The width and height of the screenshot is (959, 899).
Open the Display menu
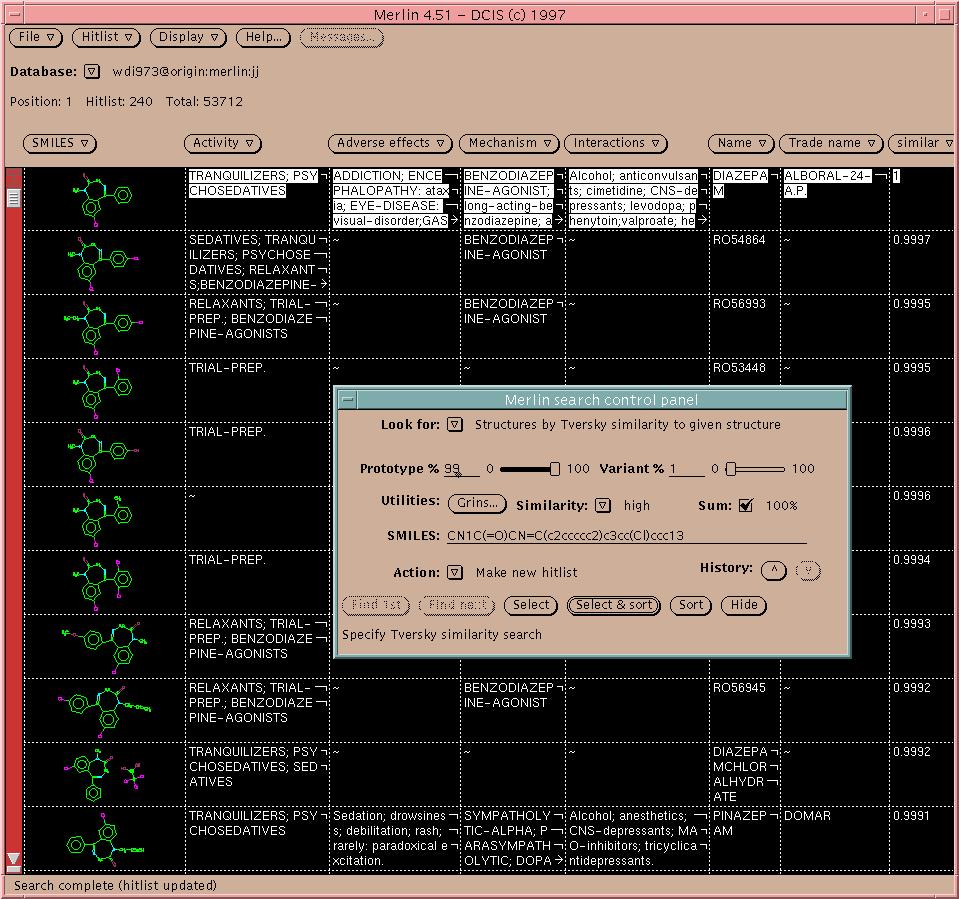[x=188, y=37]
